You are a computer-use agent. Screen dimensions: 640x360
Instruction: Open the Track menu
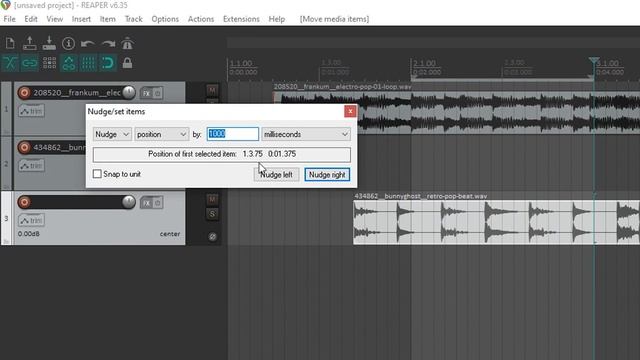click(x=133, y=19)
